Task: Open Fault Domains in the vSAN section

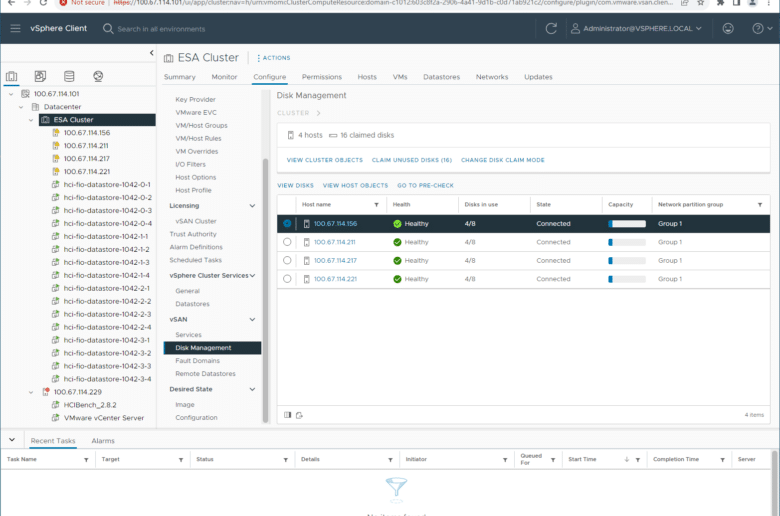Action: 197,360
